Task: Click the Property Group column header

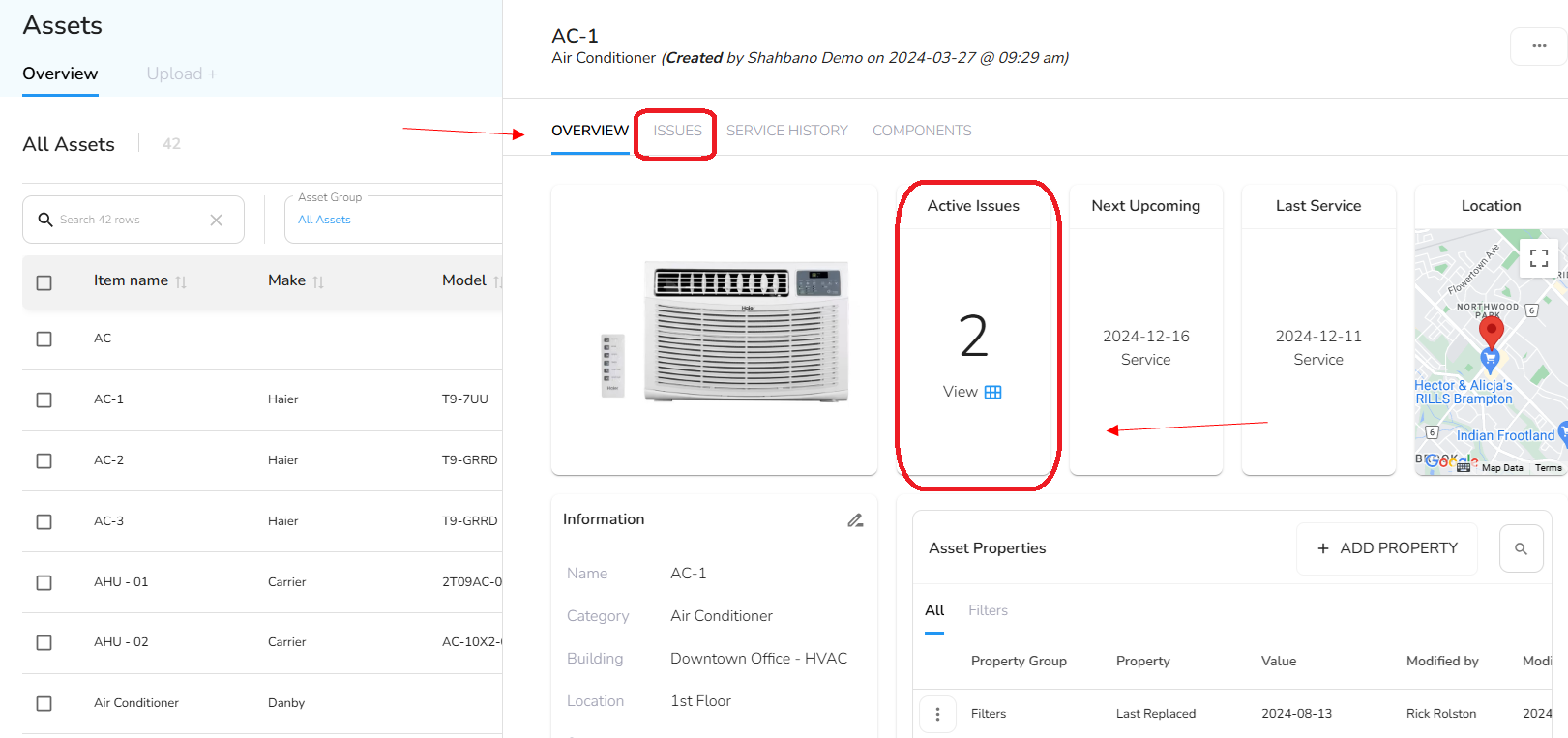Action: (1019, 662)
